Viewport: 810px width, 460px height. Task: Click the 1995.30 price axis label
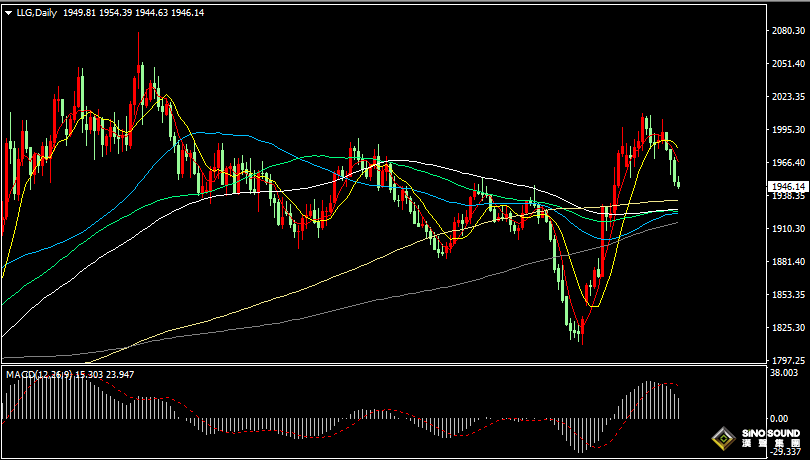click(x=788, y=130)
